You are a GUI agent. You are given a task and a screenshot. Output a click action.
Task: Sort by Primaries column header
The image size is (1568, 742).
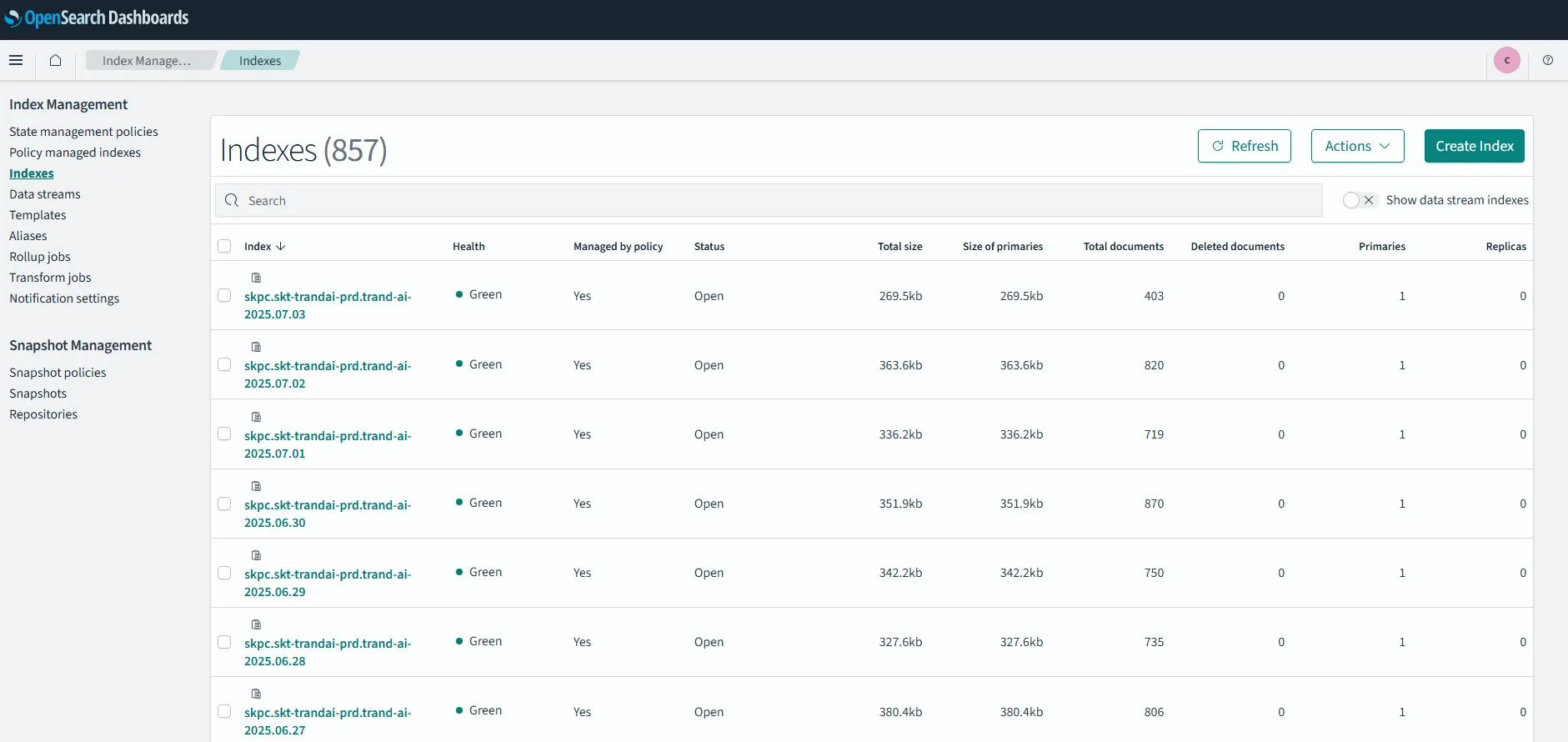coord(1381,246)
